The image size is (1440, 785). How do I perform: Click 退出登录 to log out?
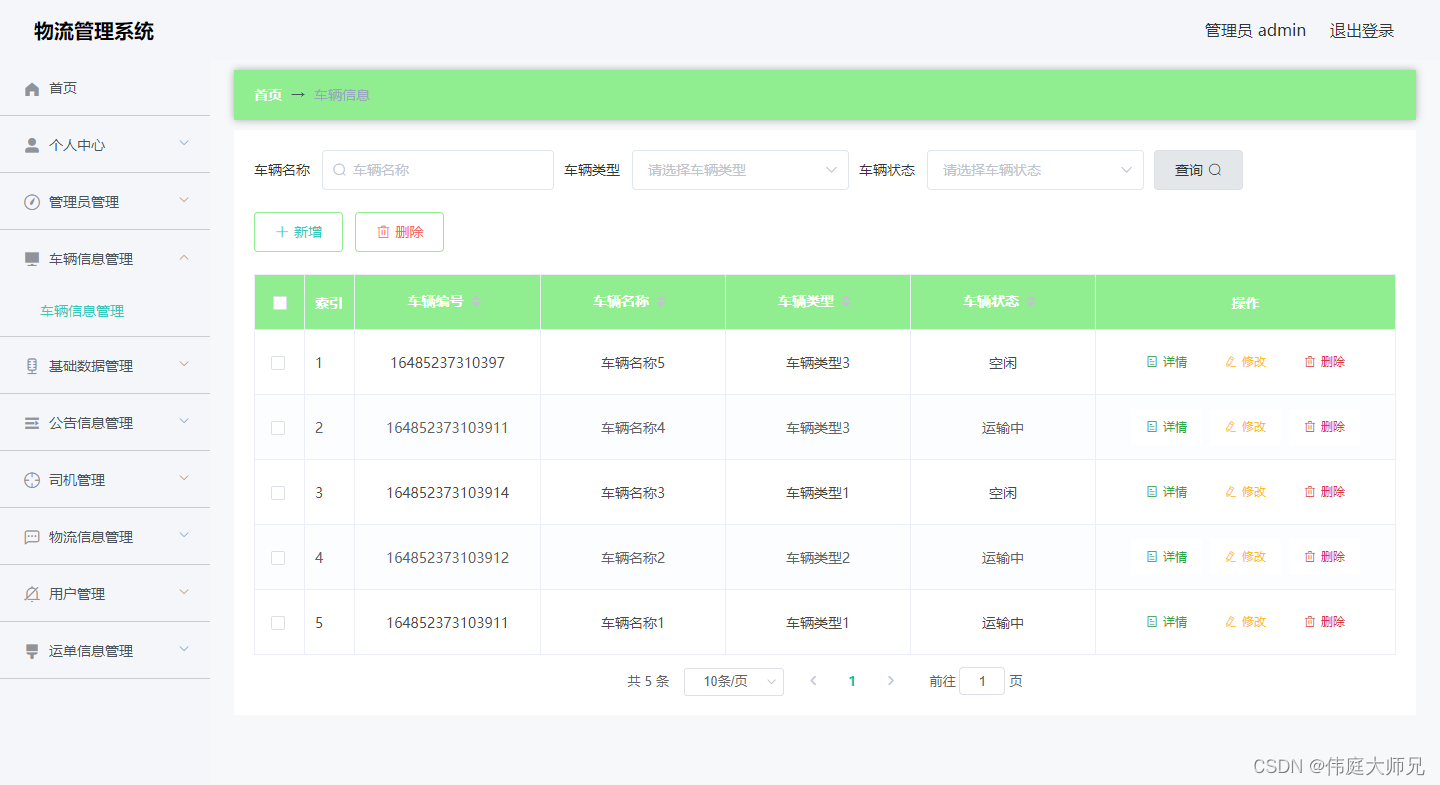tap(1361, 31)
